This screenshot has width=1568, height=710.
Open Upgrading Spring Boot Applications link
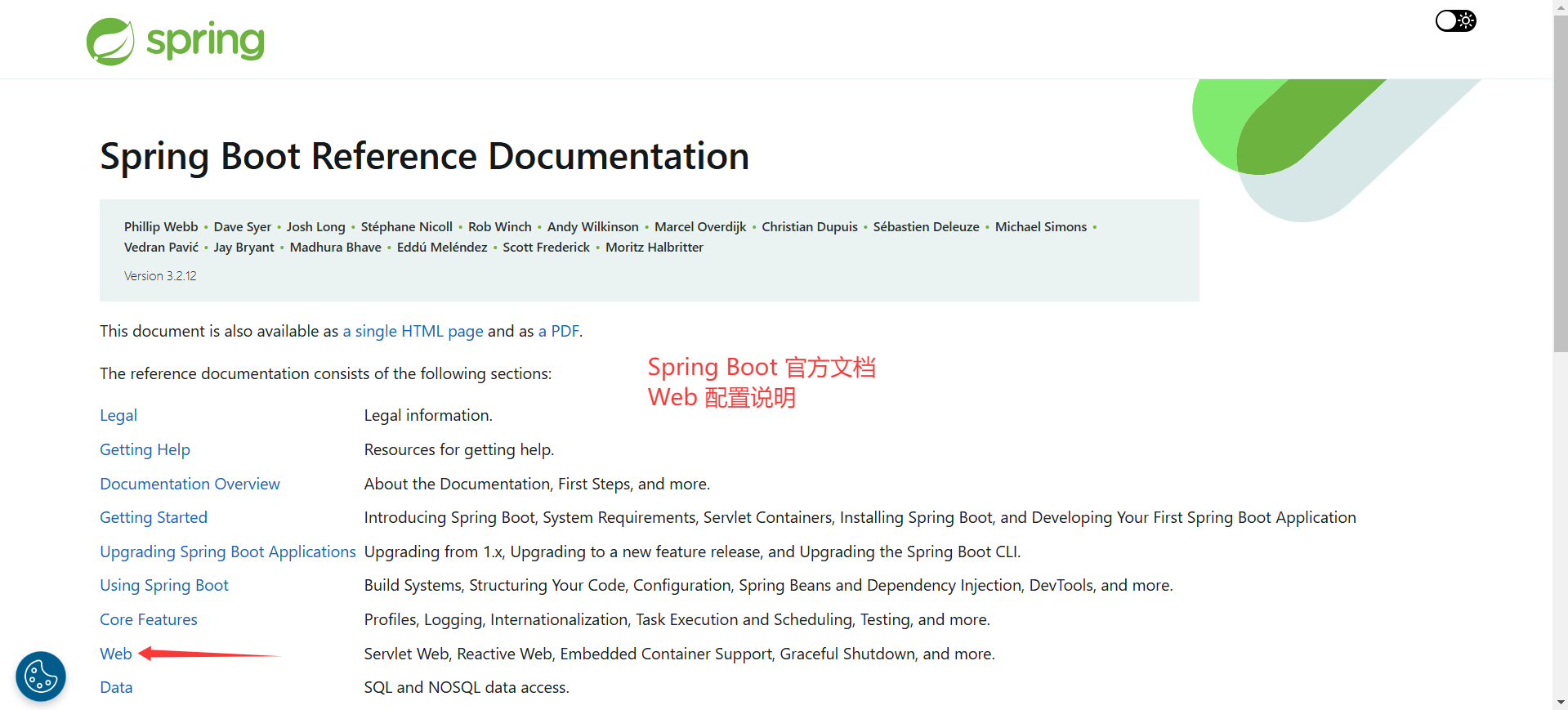click(228, 551)
